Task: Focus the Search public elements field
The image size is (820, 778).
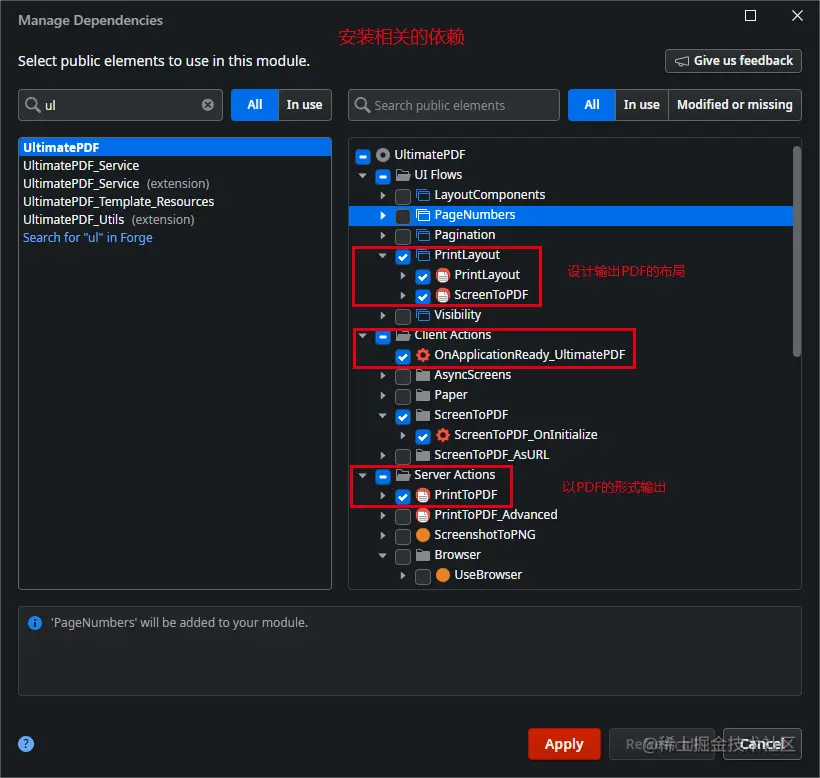Action: tap(454, 105)
